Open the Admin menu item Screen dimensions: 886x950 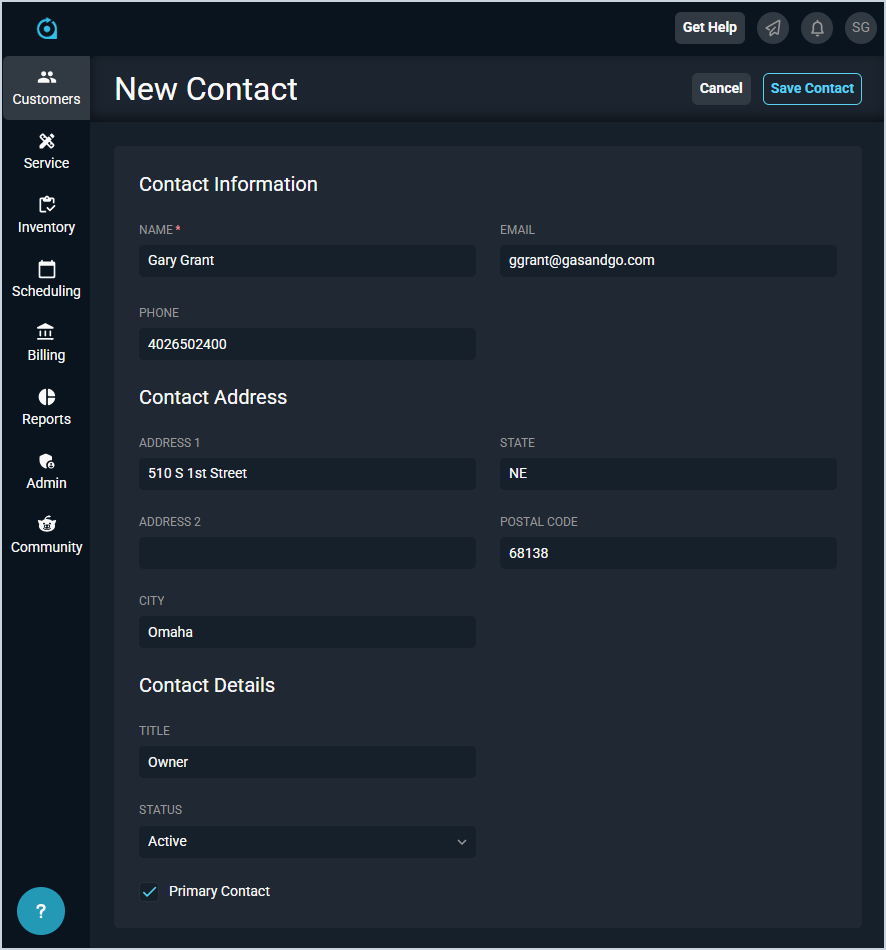click(x=46, y=472)
